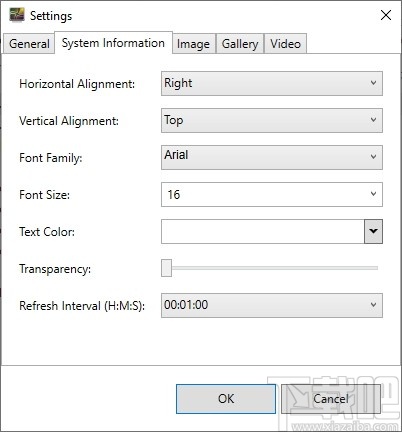Viewport: 402px width, 432px height.
Task: Click the 00:01:00 refresh interval value
Action: point(186,305)
